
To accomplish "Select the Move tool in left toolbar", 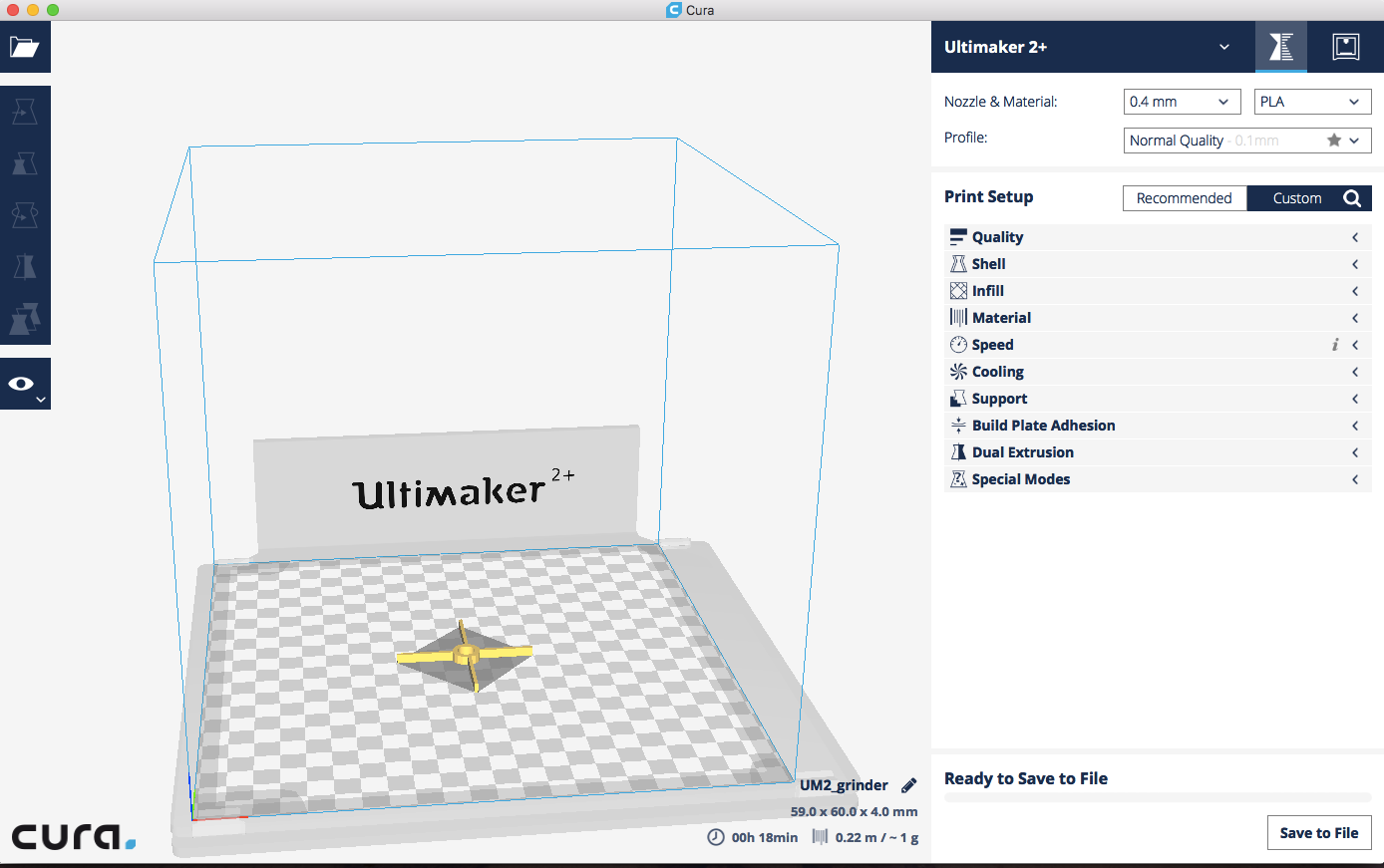I will (24, 112).
